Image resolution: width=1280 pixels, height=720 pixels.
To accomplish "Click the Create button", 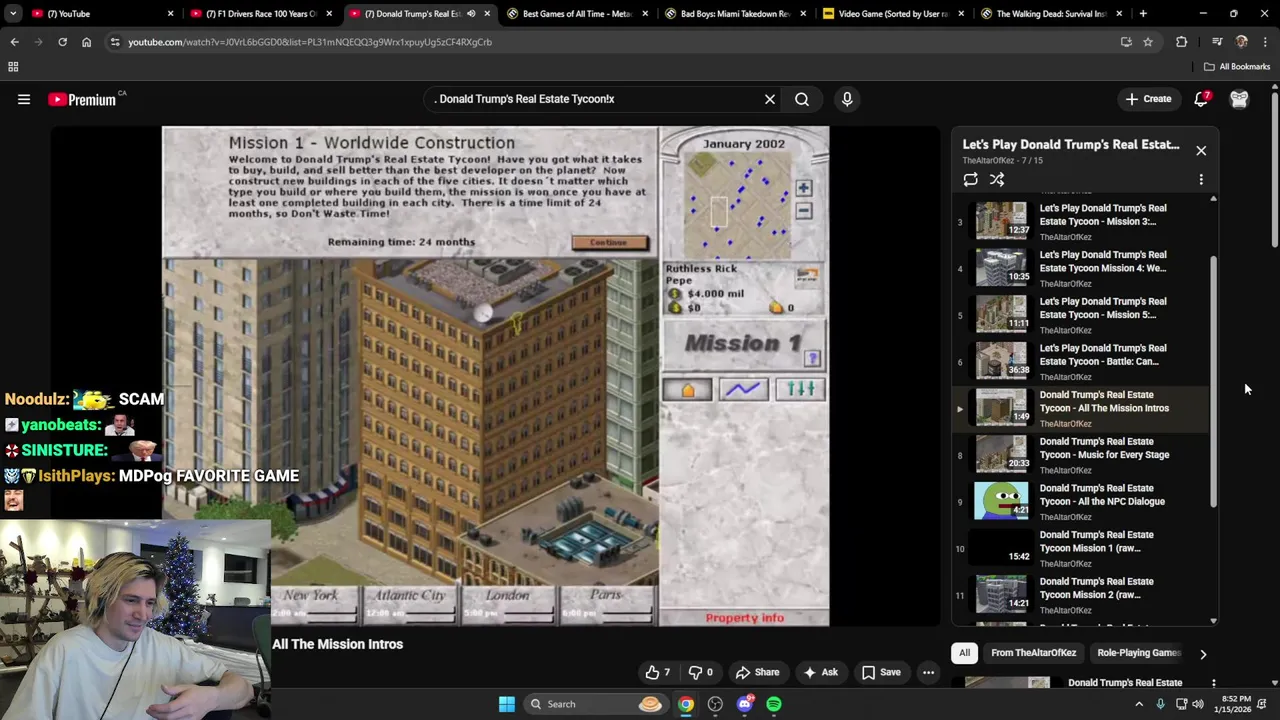I will [1148, 99].
